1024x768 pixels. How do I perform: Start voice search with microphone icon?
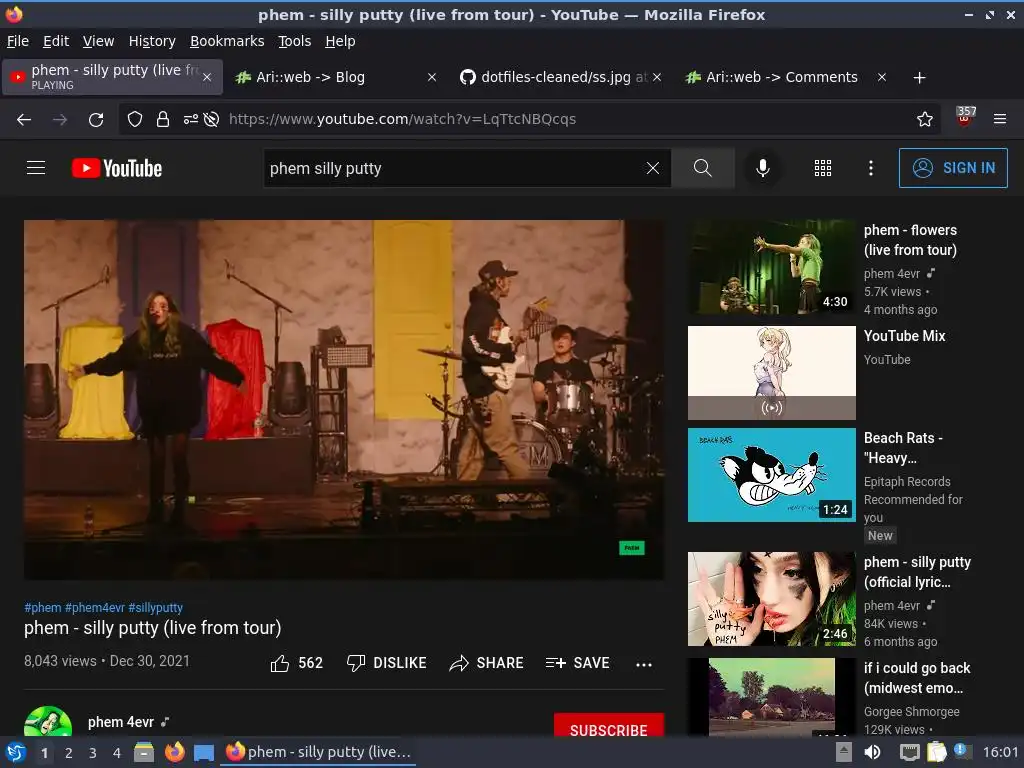coord(762,168)
